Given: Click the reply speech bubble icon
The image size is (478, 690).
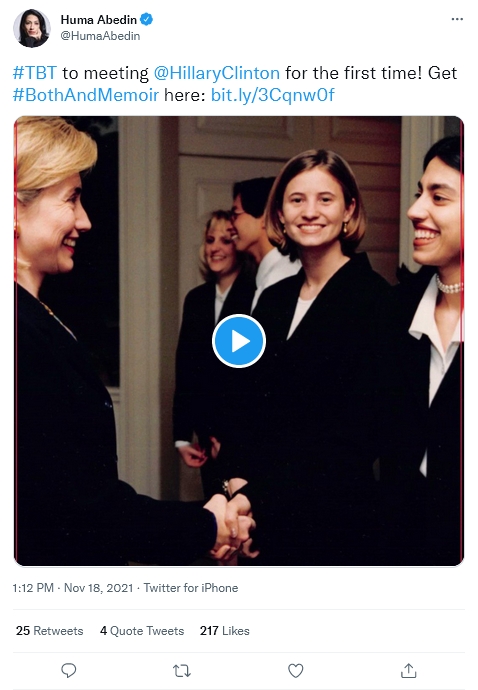Looking at the screenshot, I should point(69,671).
